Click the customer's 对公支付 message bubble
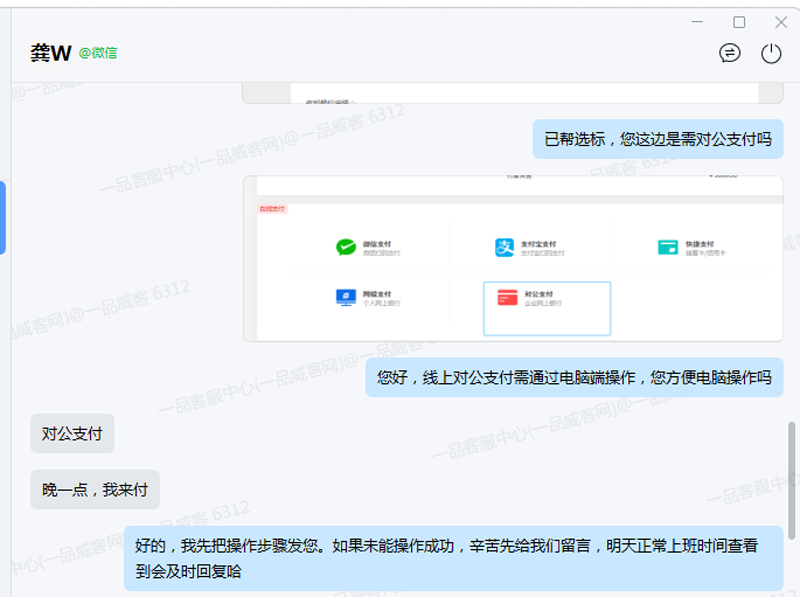Image resolution: width=800 pixels, height=597 pixels. (x=71, y=434)
